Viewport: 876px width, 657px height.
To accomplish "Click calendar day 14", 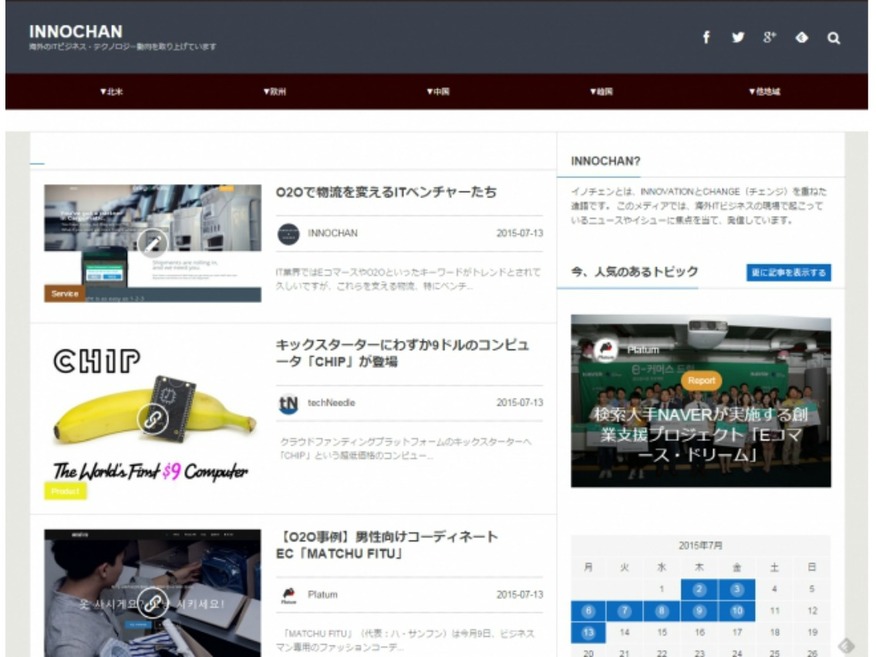I will click(624, 633).
